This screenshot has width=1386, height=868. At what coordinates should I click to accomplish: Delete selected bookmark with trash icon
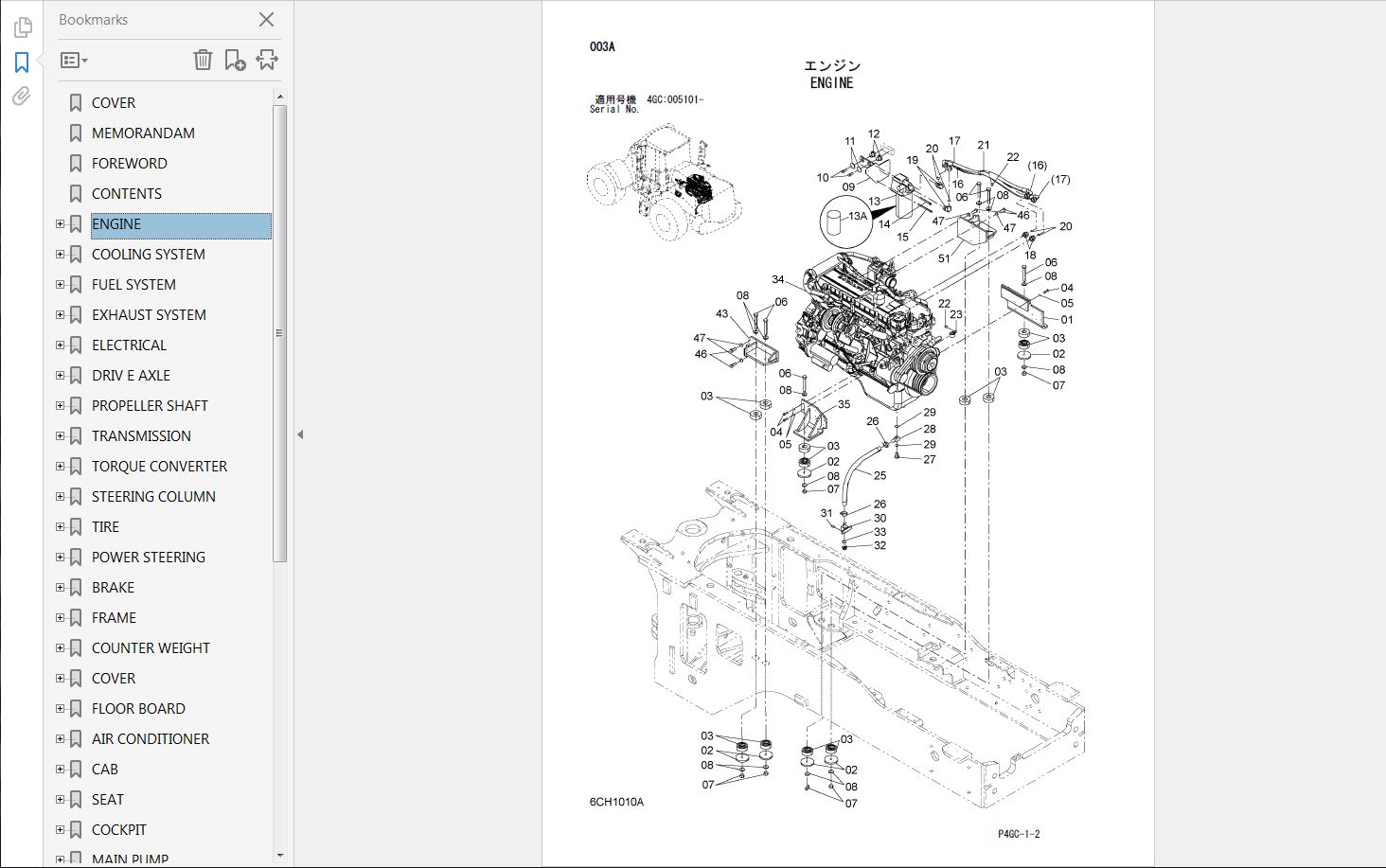coord(203,61)
